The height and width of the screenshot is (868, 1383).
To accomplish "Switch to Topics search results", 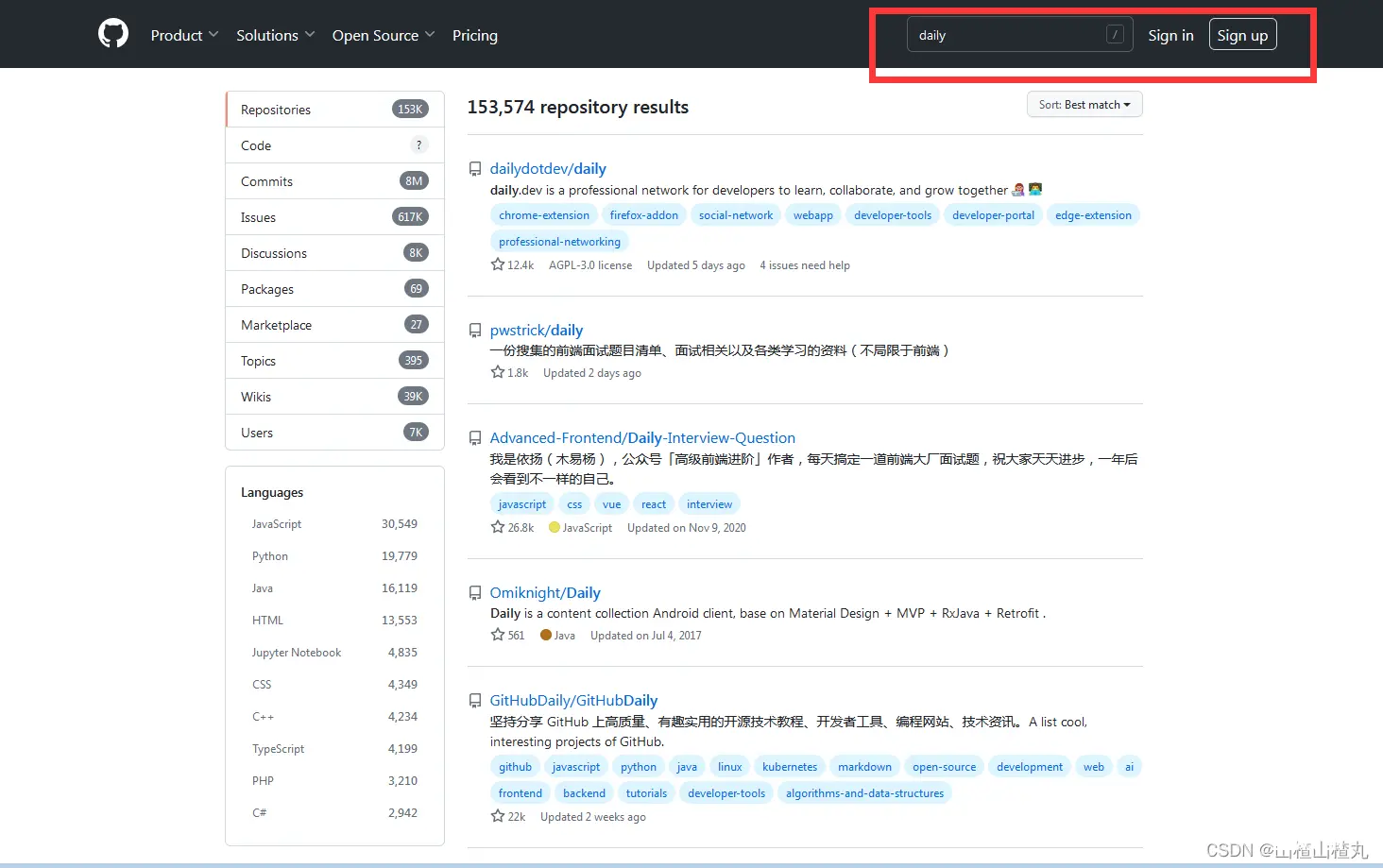I will pyautogui.click(x=335, y=361).
